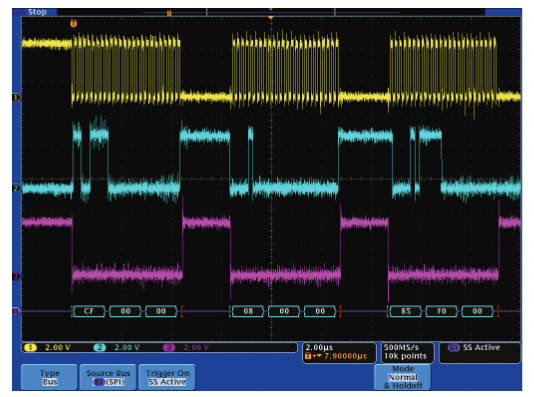Open Mode Normal & Holdoff menu

coord(403,377)
